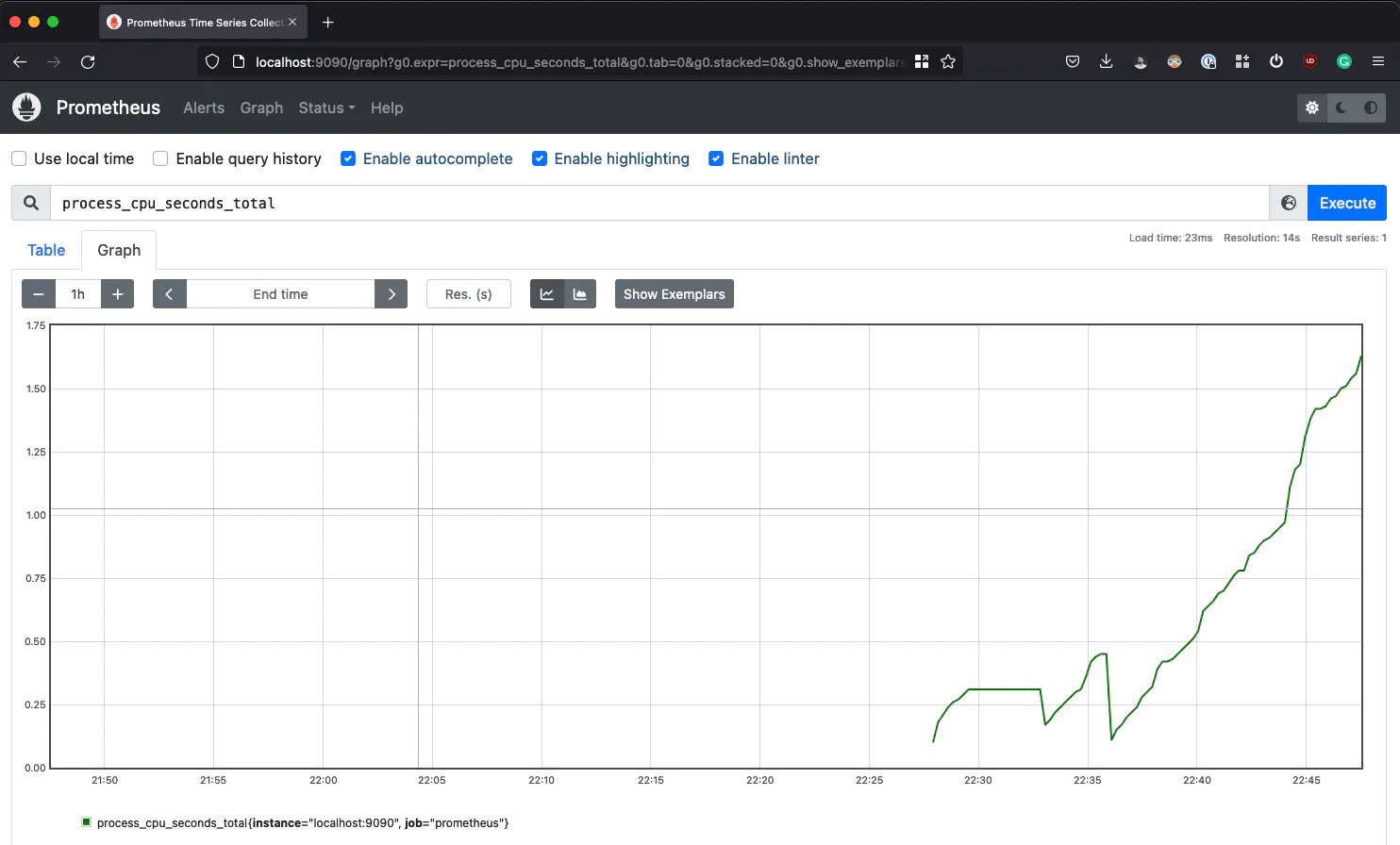Open the Help page
Screen dimensions: 1400x845
[x=387, y=108]
